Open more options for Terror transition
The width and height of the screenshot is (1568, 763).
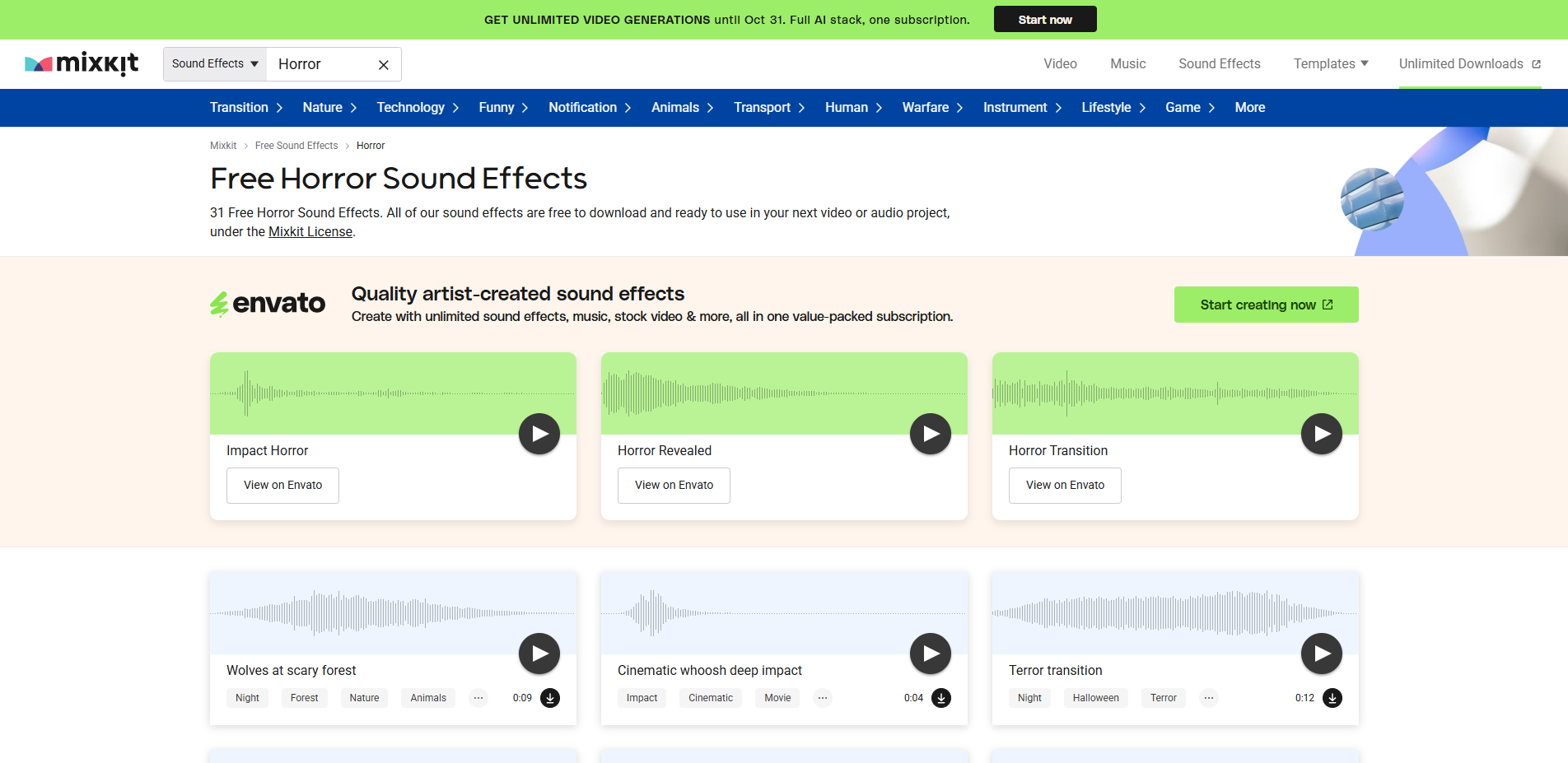pos(1208,698)
